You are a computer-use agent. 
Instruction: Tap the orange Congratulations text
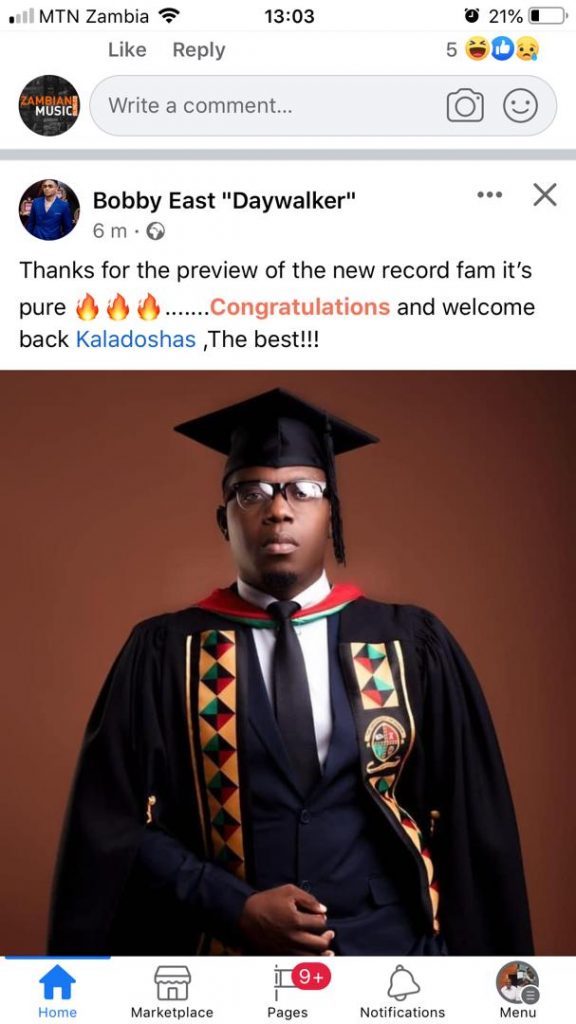300,306
